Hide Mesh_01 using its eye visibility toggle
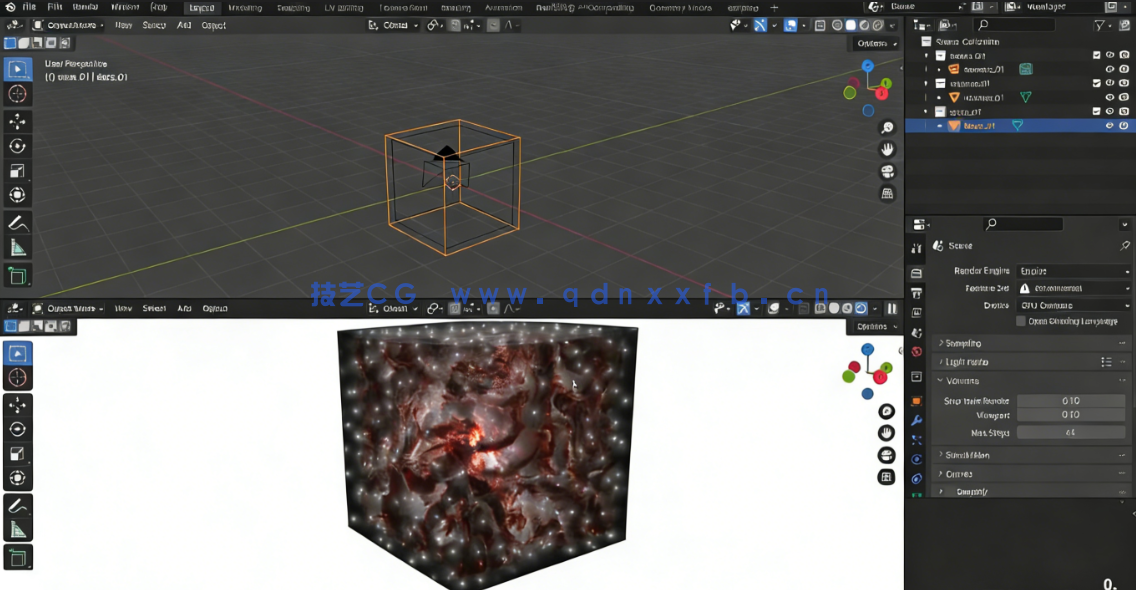The image size is (1136, 590). [1109, 125]
